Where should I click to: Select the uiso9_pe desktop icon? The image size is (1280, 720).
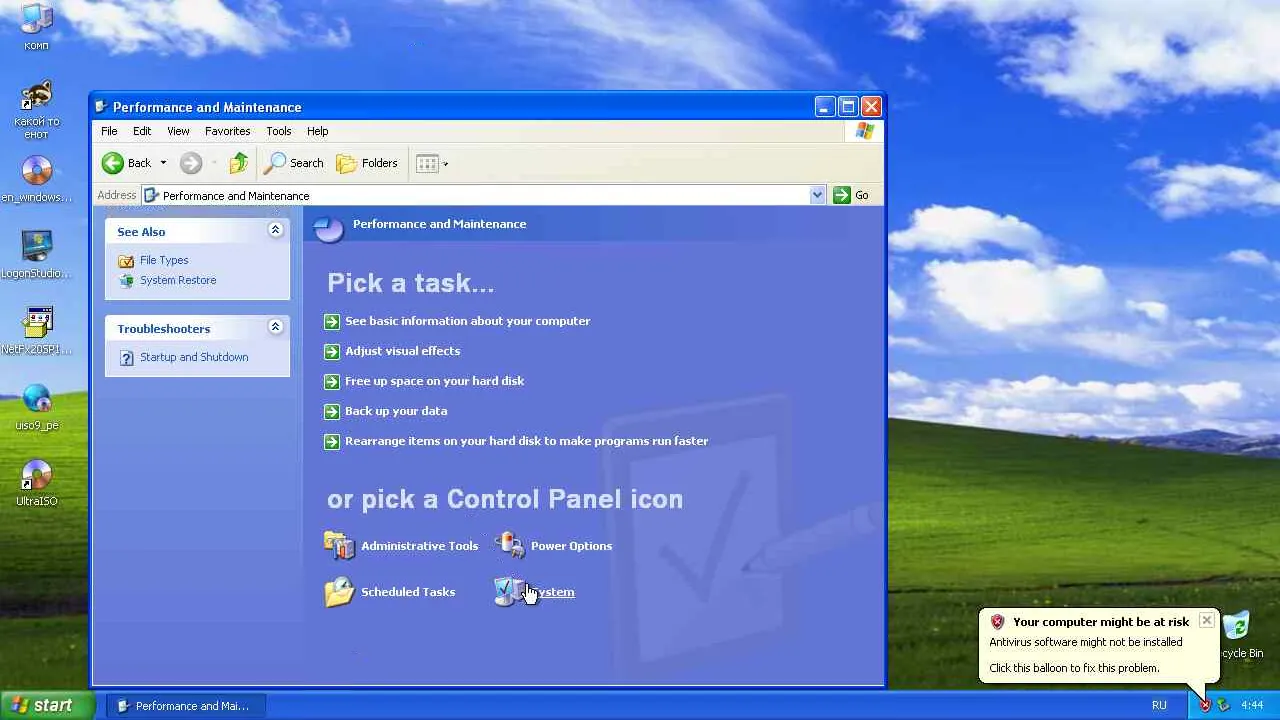(36, 408)
